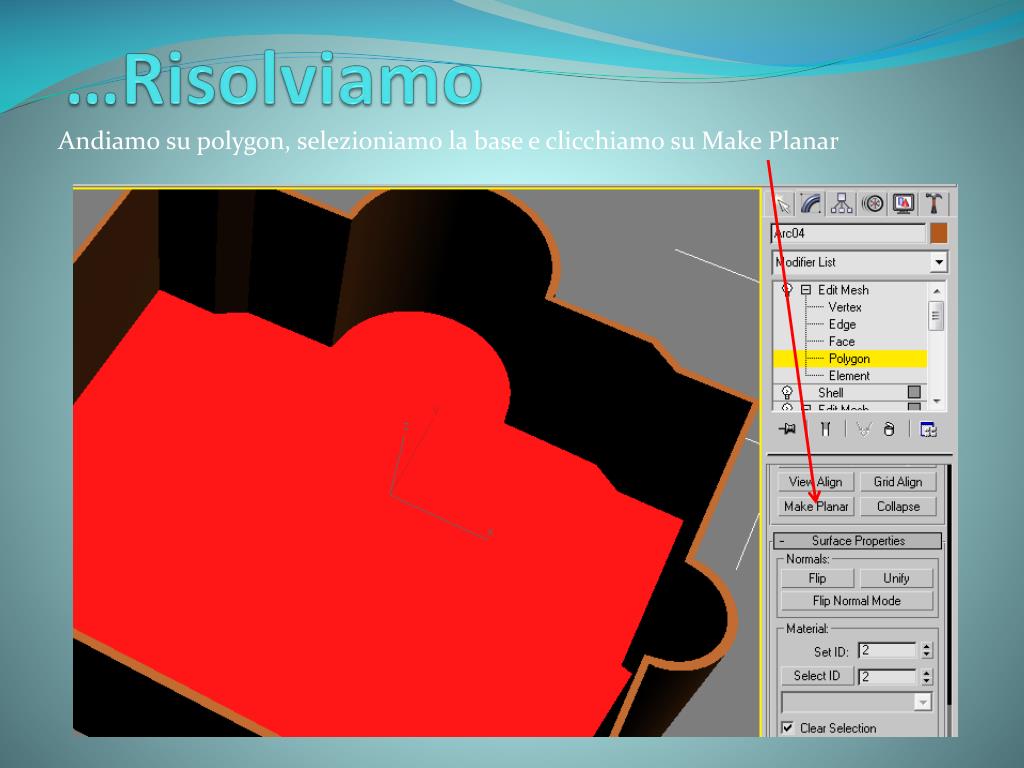Screen dimensions: 1024x768
Task: Enable Clear Selection checkbox
Action: tap(788, 728)
